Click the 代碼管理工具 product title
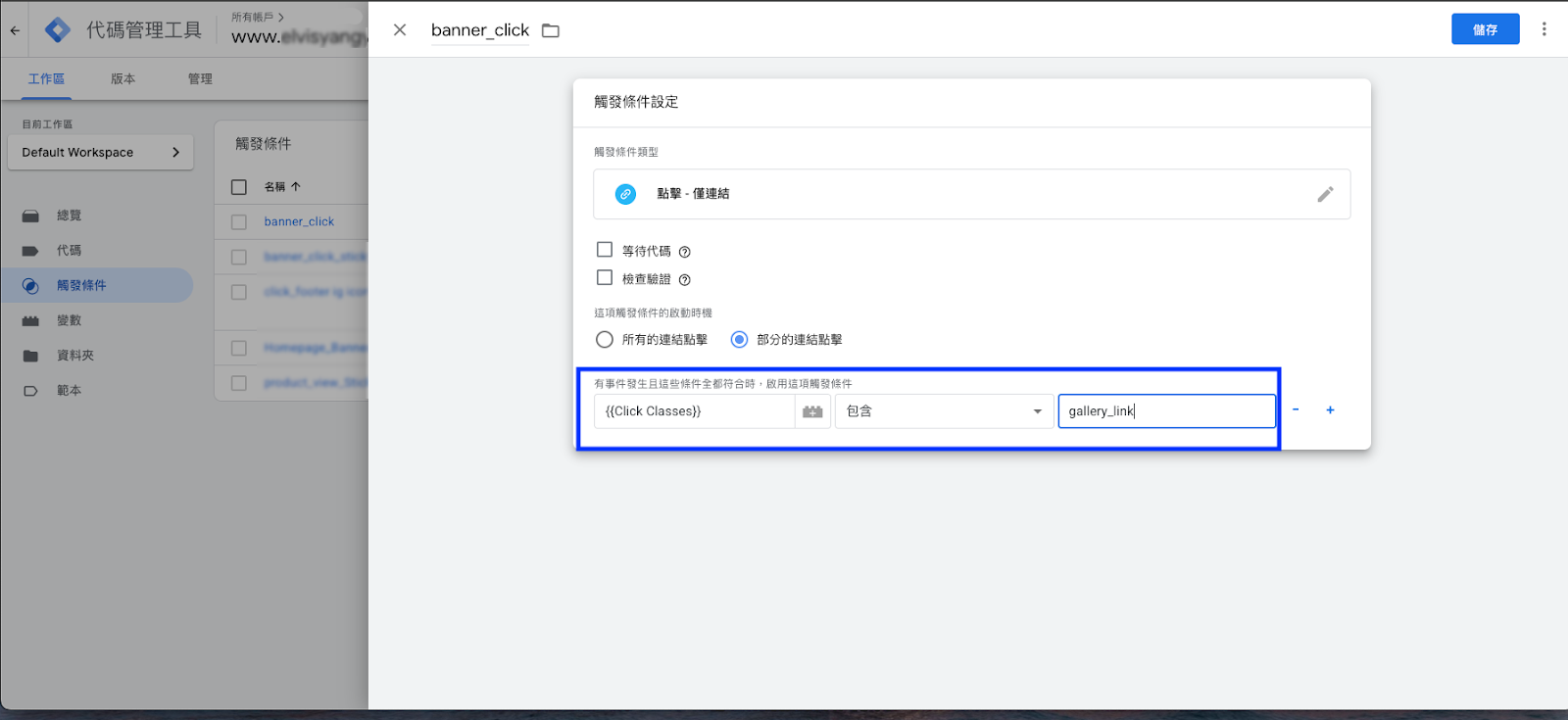Screen dimensions: 1568x720 coord(144,30)
